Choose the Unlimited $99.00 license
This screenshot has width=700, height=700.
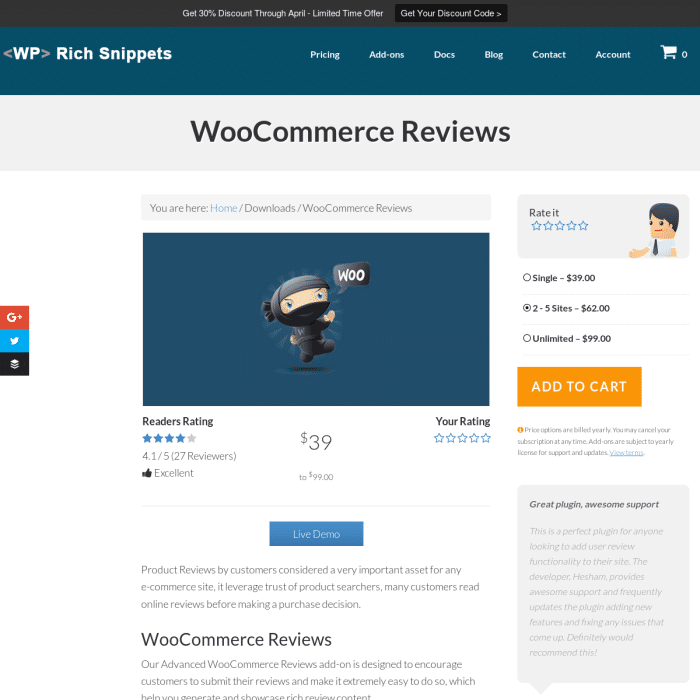point(527,338)
